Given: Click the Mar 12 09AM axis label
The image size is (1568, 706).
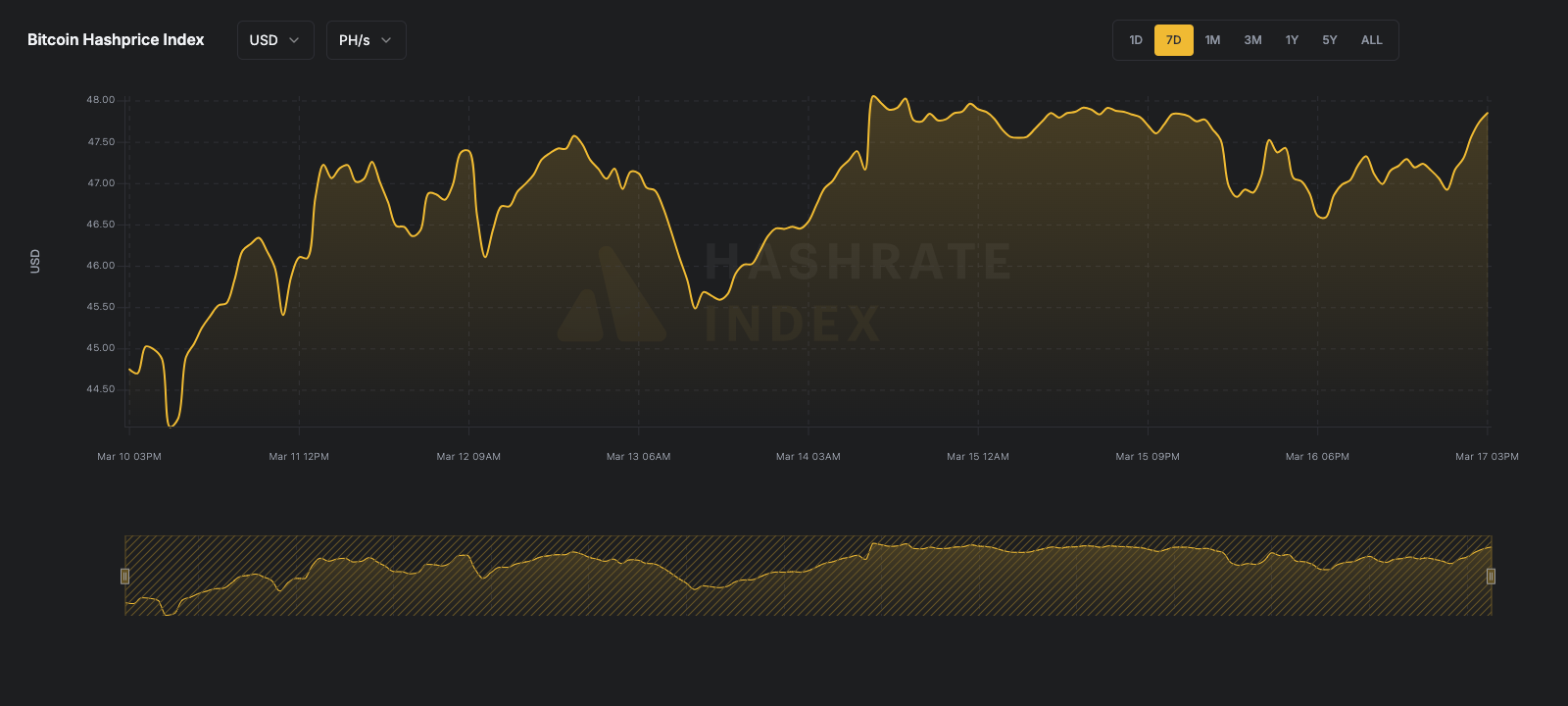Looking at the screenshot, I should coord(468,457).
